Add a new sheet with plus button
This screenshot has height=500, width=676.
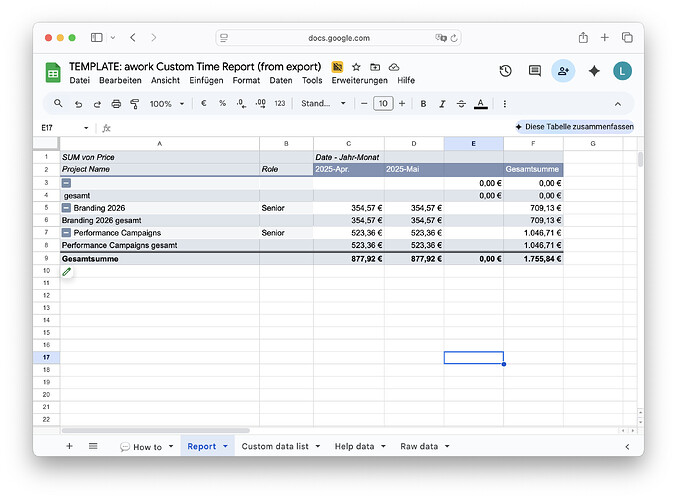pyautogui.click(x=69, y=446)
